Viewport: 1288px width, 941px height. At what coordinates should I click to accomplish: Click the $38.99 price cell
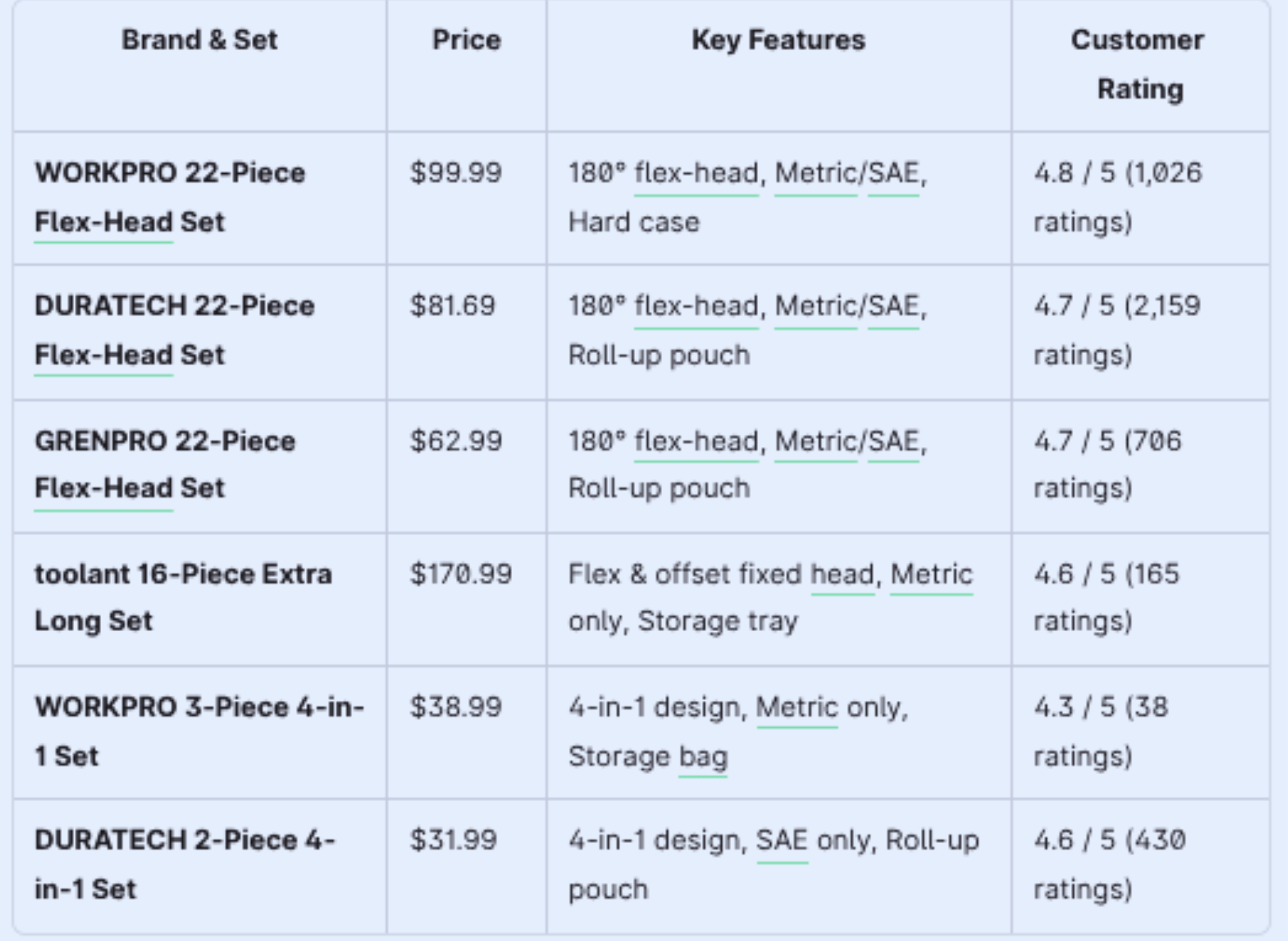click(456, 707)
